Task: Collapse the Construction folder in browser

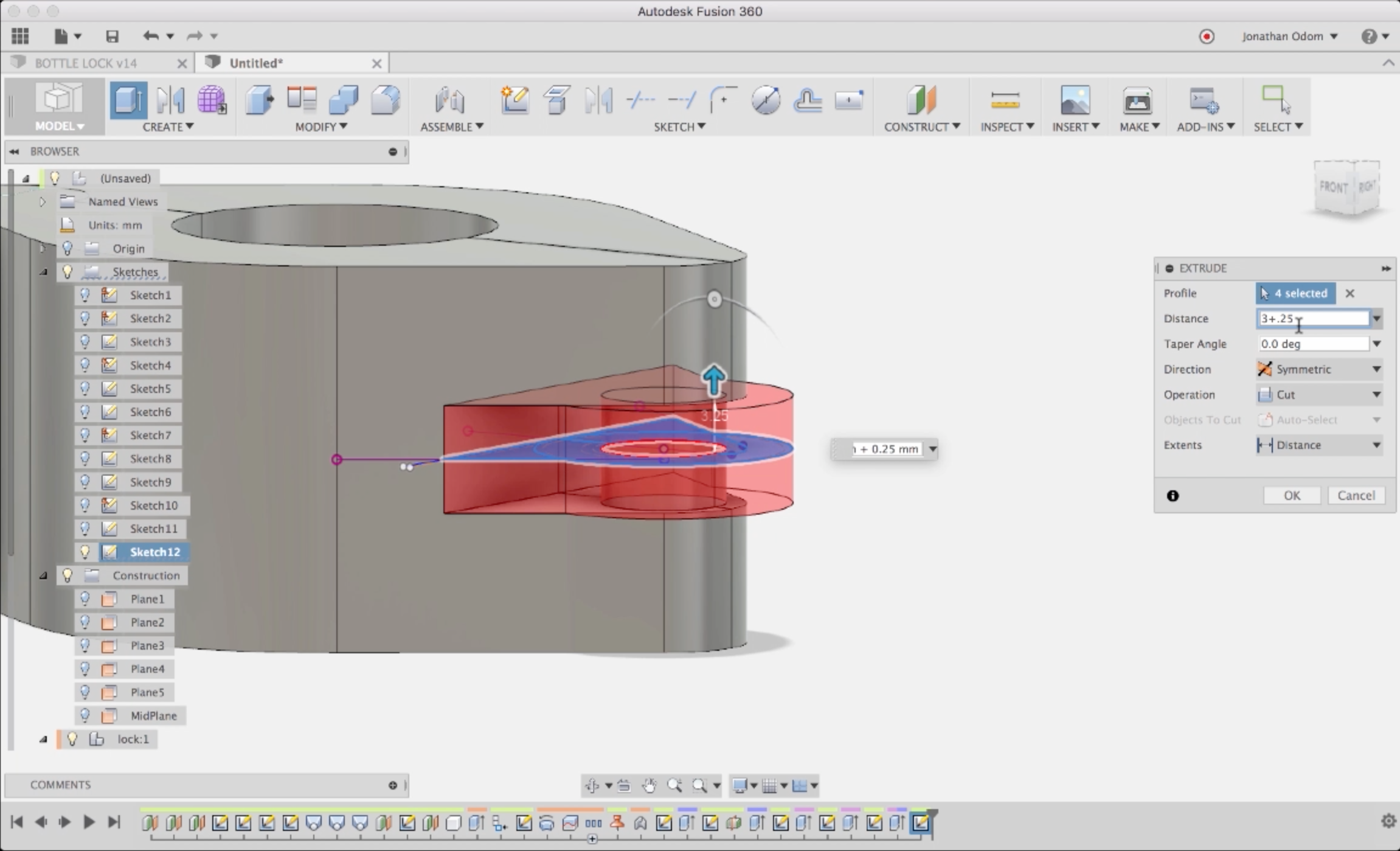Action: [x=43, y=575]
